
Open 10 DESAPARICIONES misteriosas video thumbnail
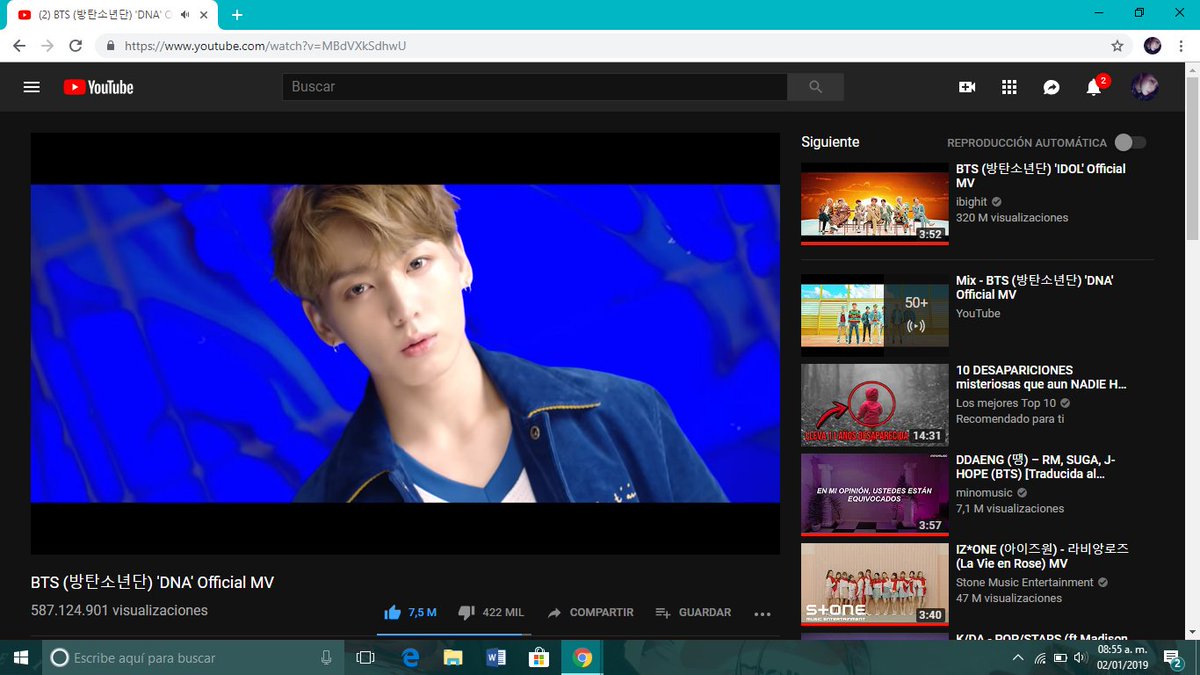pyautogui.click(x=875, y=404)
